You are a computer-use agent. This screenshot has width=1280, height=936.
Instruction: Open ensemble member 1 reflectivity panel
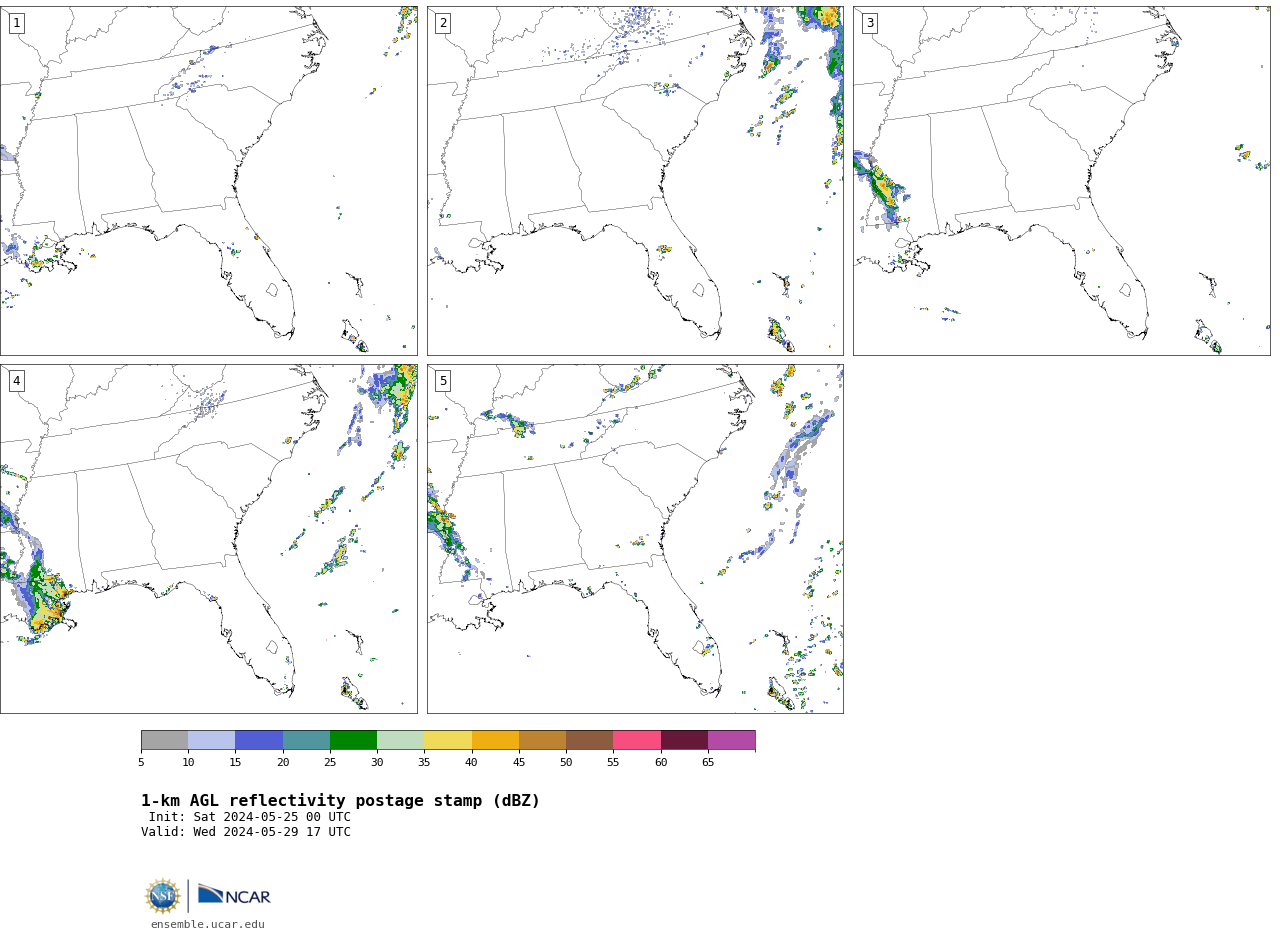click(208, 181)
